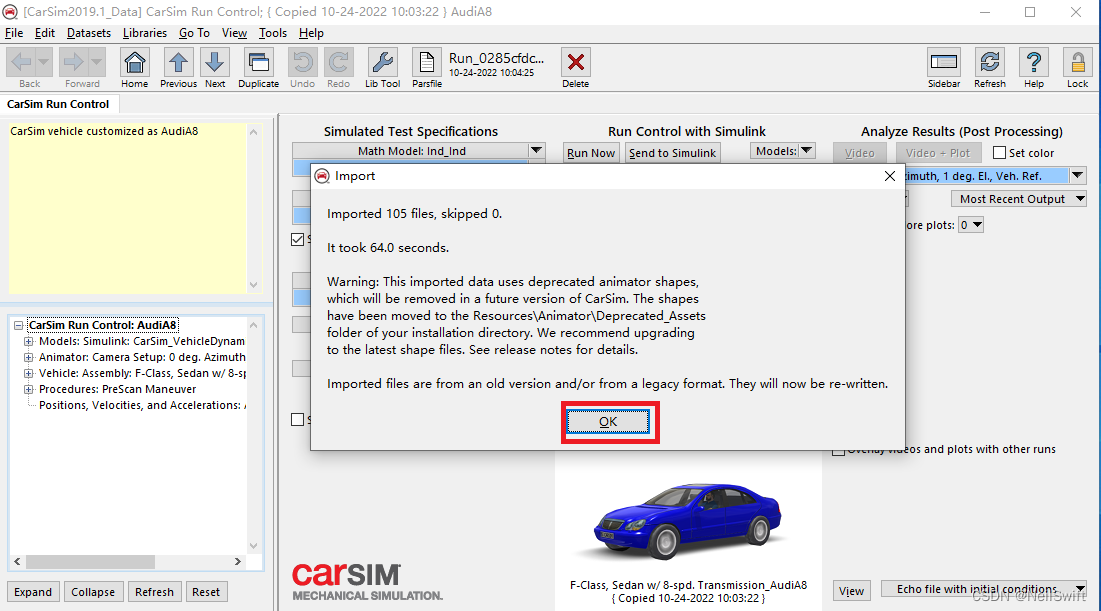The width and height of the screenshot is (1101, 611).
Task: Click the yellow notes text field
Action: pos(128,209)
